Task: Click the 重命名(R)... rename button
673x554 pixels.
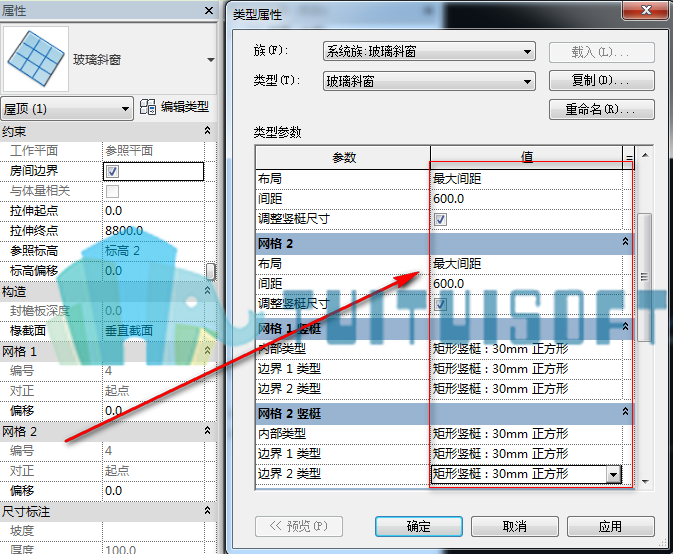Action: pyautogui.click(x=601, y=109)
